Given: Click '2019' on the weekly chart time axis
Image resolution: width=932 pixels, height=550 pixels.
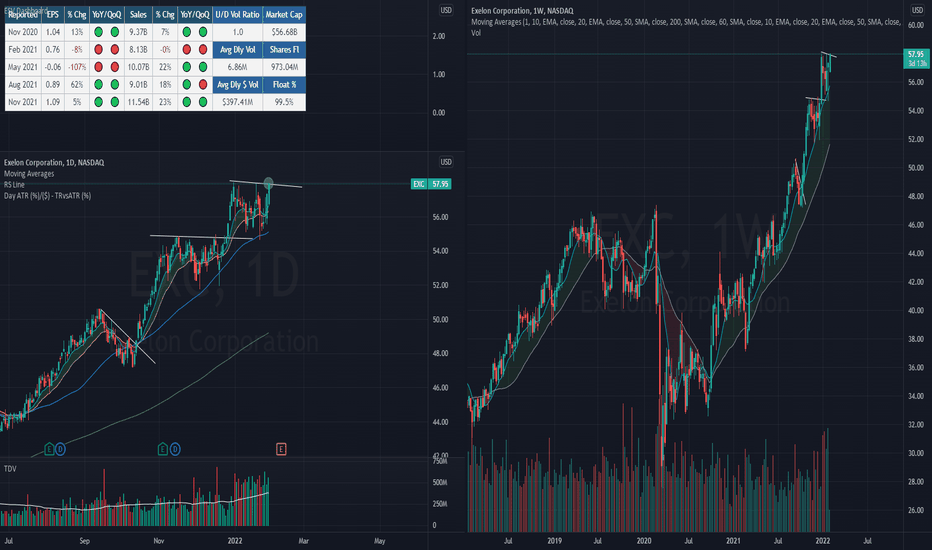Looking at the screenshot, I should coord(555,540).
